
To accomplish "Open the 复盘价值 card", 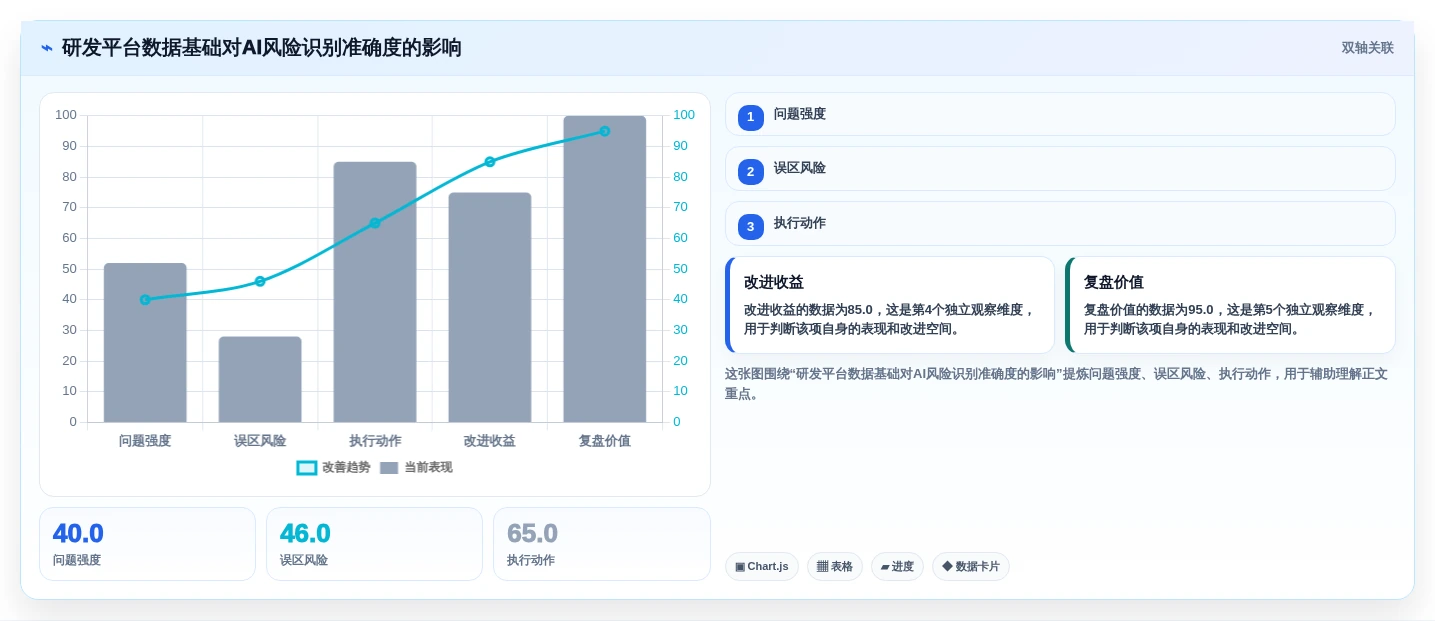I will [x=1230, y=305].
